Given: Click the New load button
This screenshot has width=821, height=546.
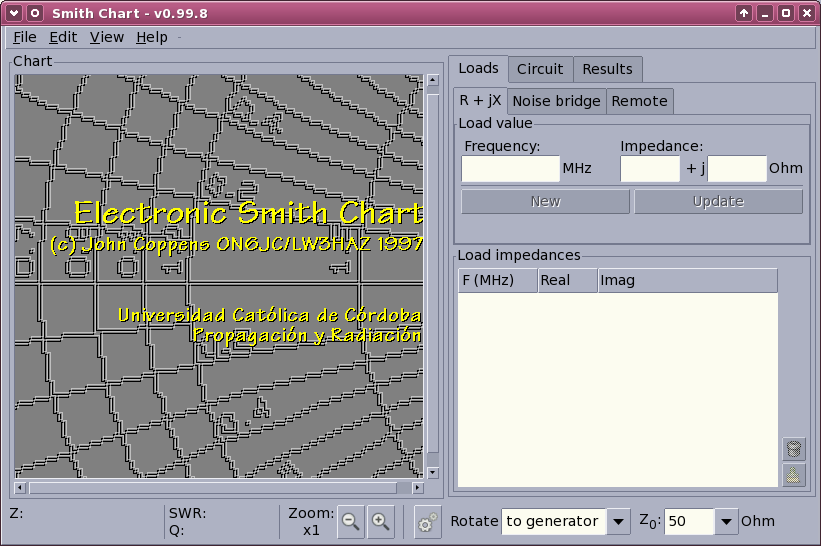Looking at the screenshot, I should 545,202.
